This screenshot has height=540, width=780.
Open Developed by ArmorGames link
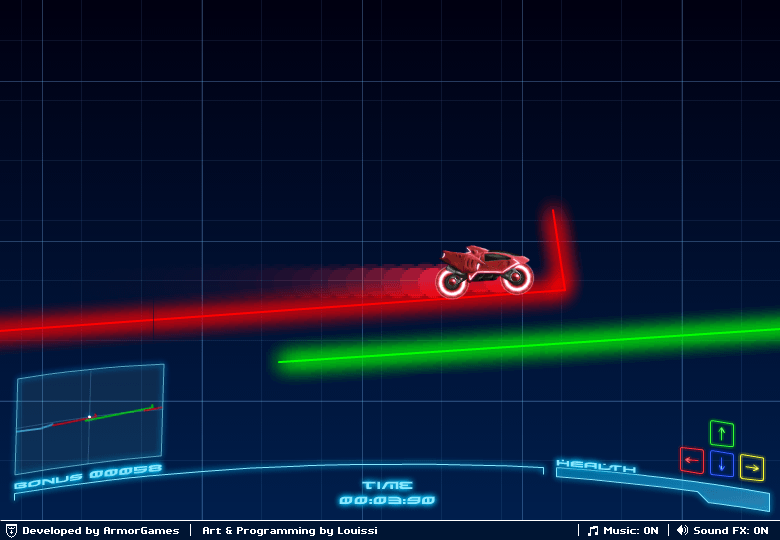tap(100, 531)
